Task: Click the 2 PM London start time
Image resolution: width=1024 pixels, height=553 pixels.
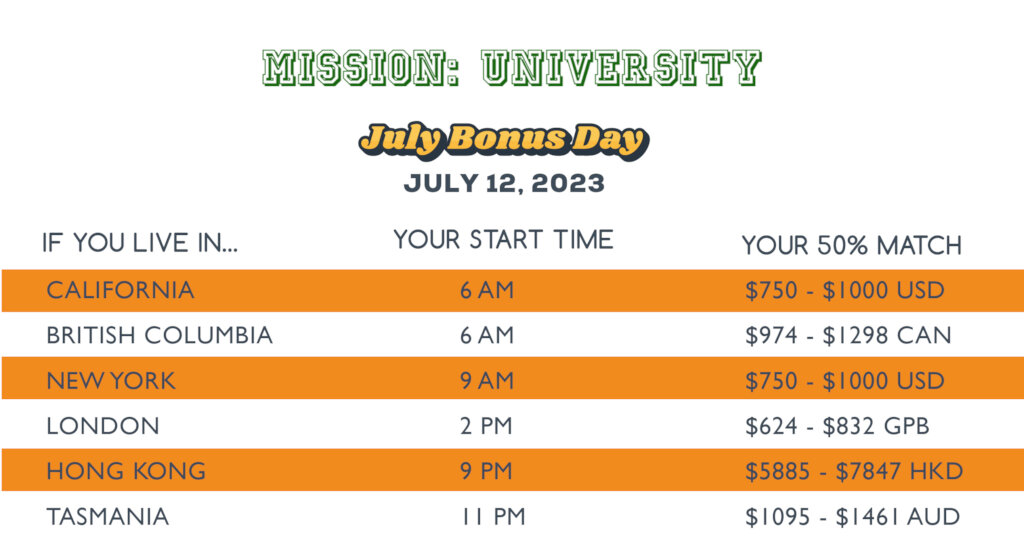Action: 486,426
